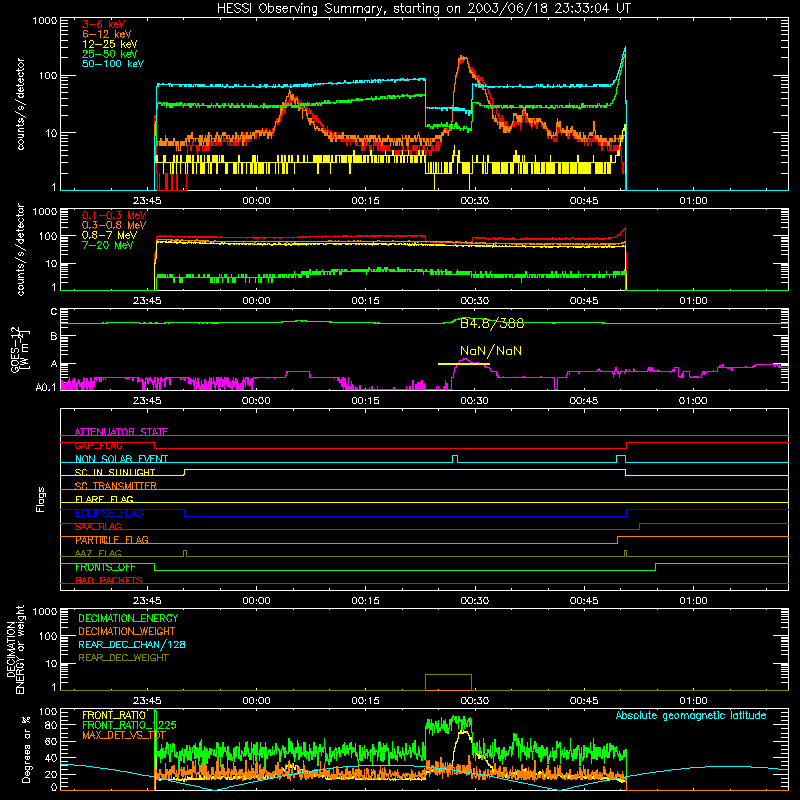Select the 6-12 keV legend label

click(x=106, y=34)
